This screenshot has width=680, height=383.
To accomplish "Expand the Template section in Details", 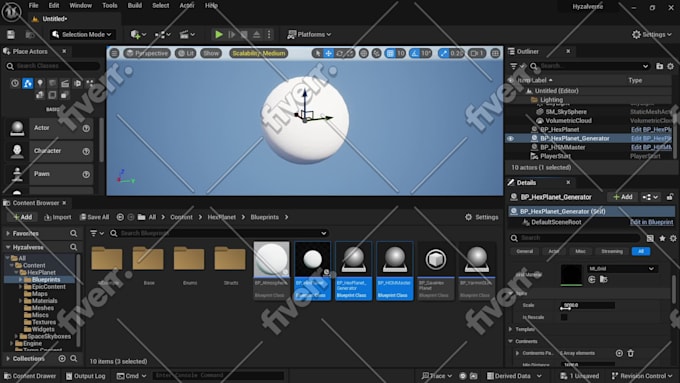I will point(510,329).
